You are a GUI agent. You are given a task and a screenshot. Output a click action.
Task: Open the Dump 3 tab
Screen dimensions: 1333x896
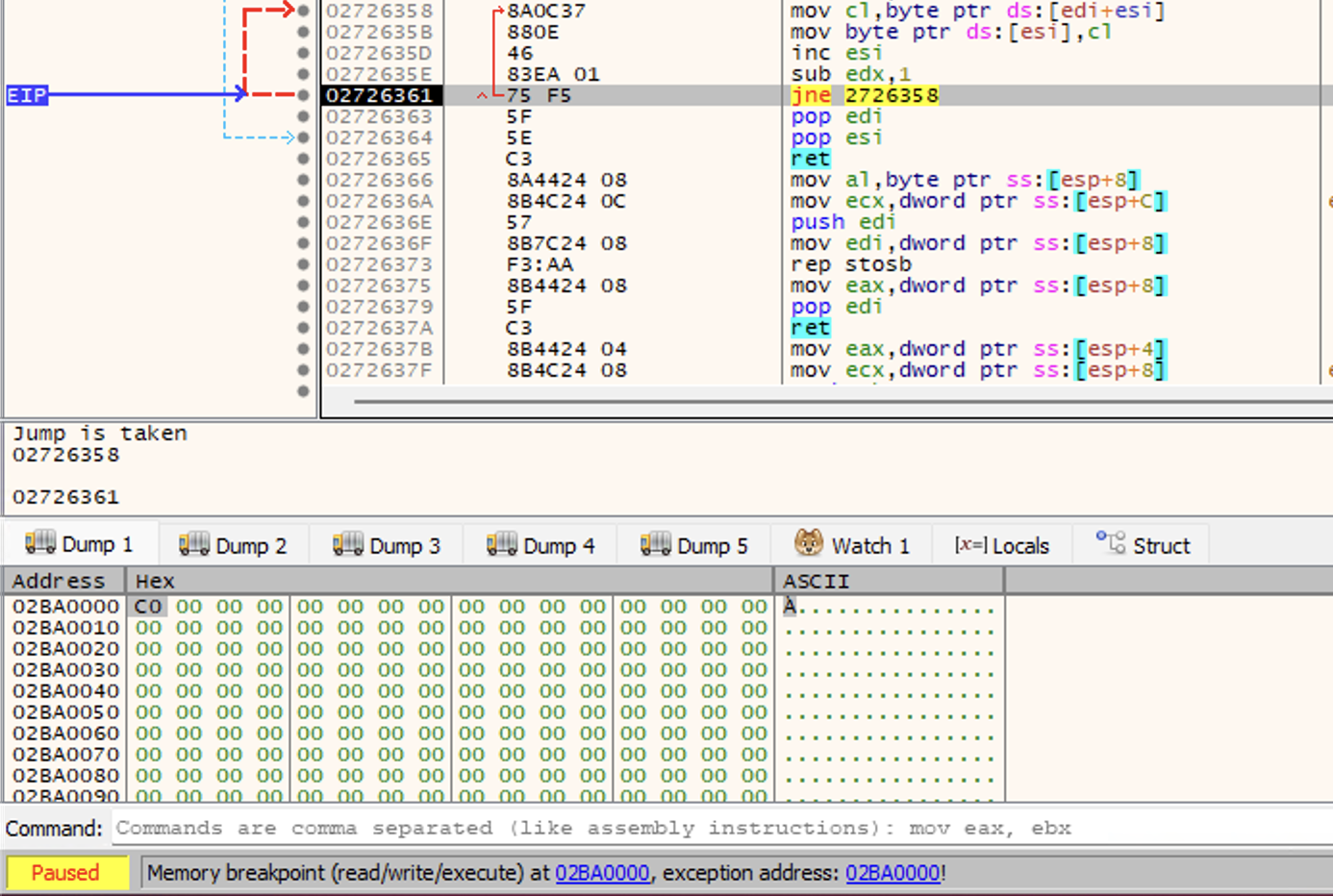(x=387, y=545)
